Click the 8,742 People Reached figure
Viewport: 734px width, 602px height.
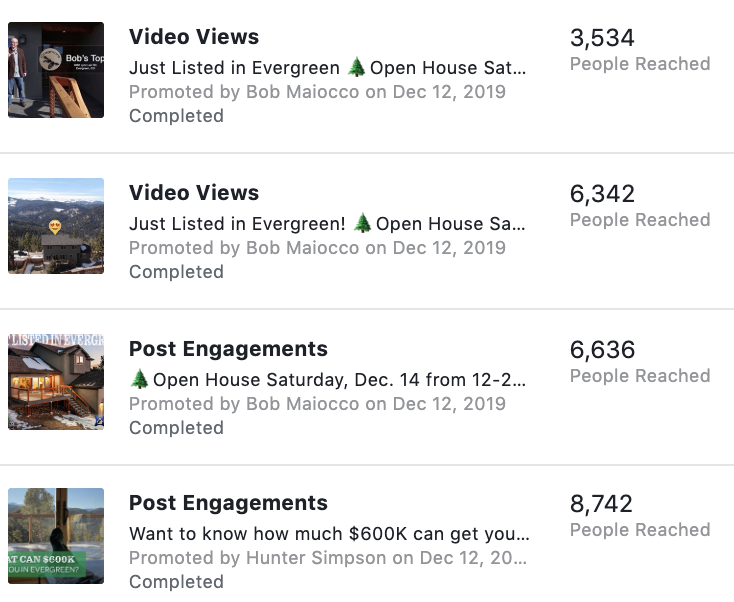pyautogui.click(x=601, y=504)
